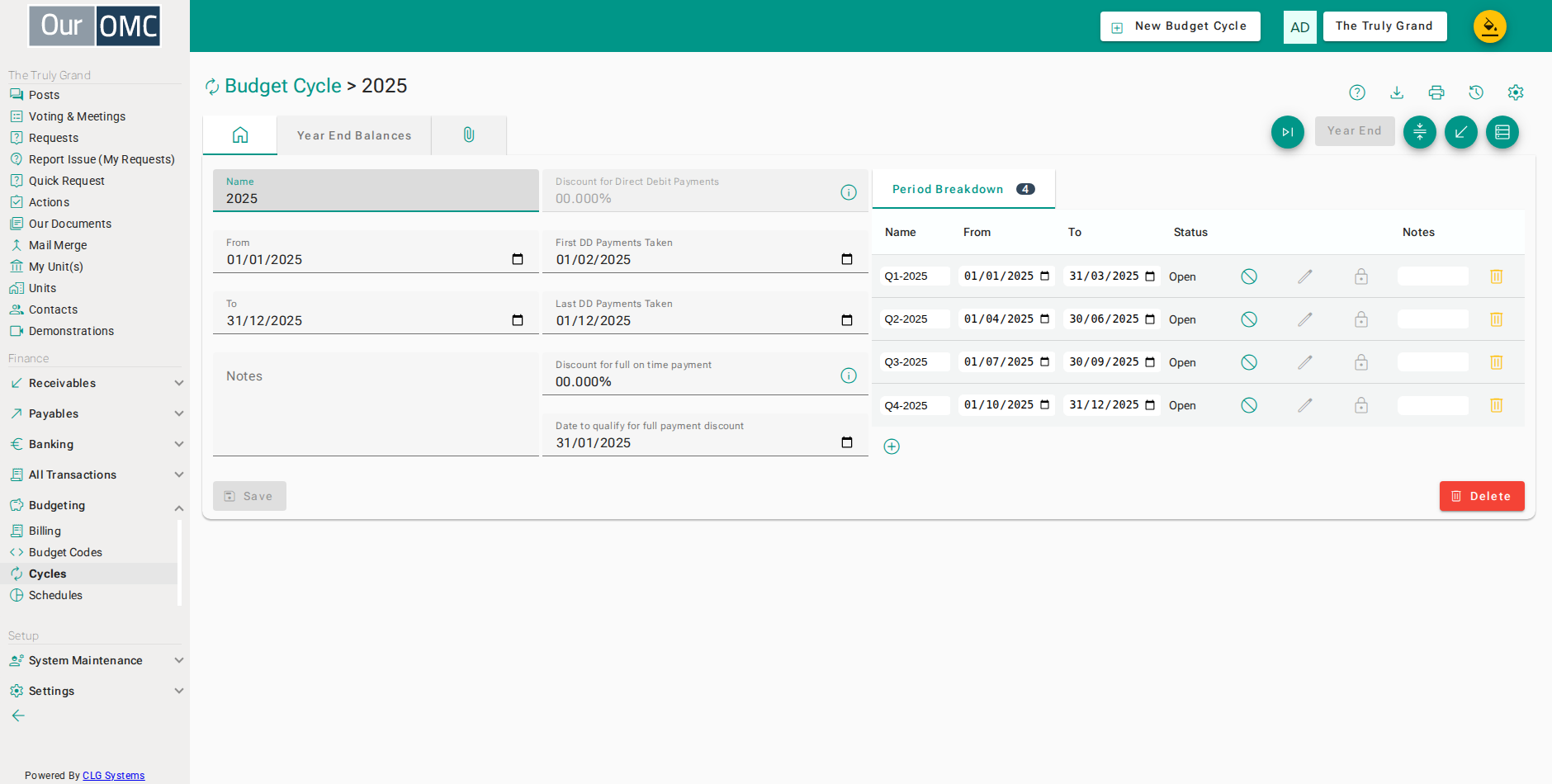Click the add period plus icon
1552x784 pixels.
tap(892, 446)
